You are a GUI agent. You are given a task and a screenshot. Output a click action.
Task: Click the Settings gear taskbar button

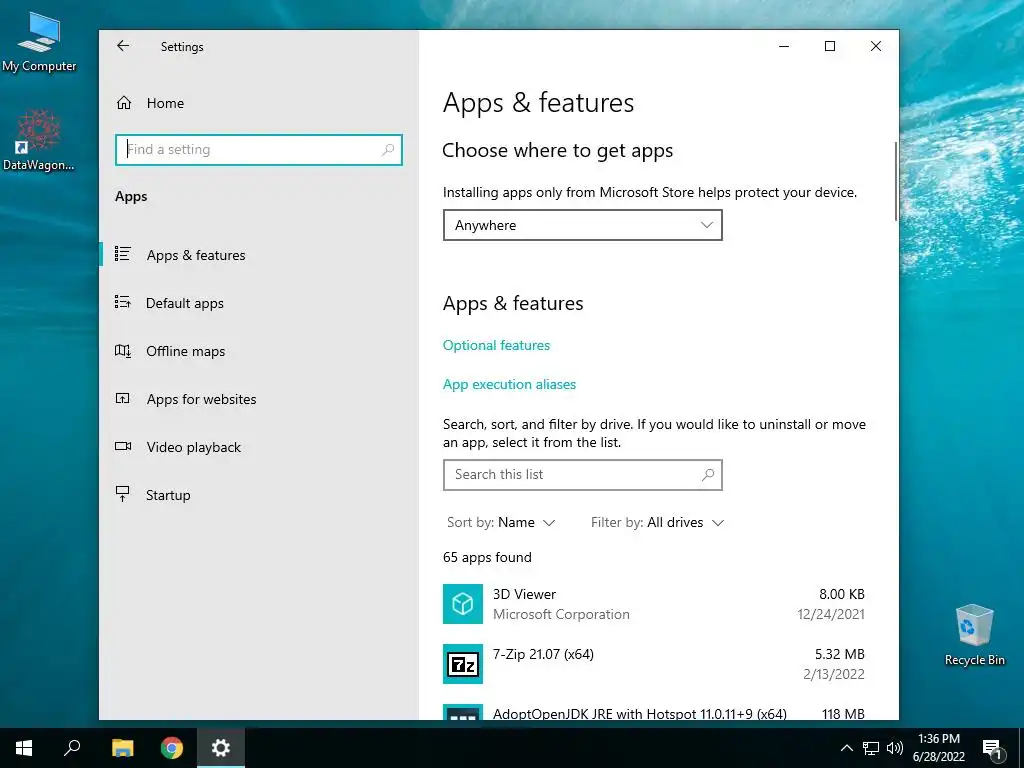point(221,748)
